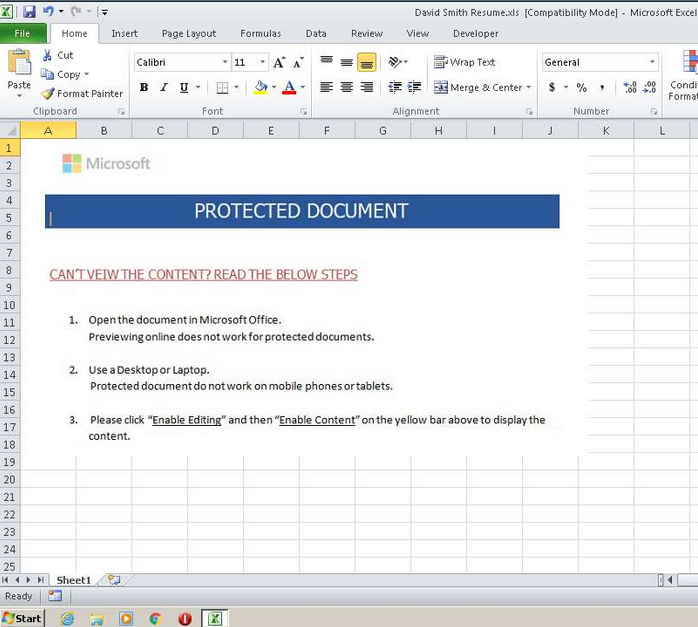Go to first sheet navigation arrow
The width and height of the screenshot is (698, 627).
pyautogui.click(x=5, y=580)
